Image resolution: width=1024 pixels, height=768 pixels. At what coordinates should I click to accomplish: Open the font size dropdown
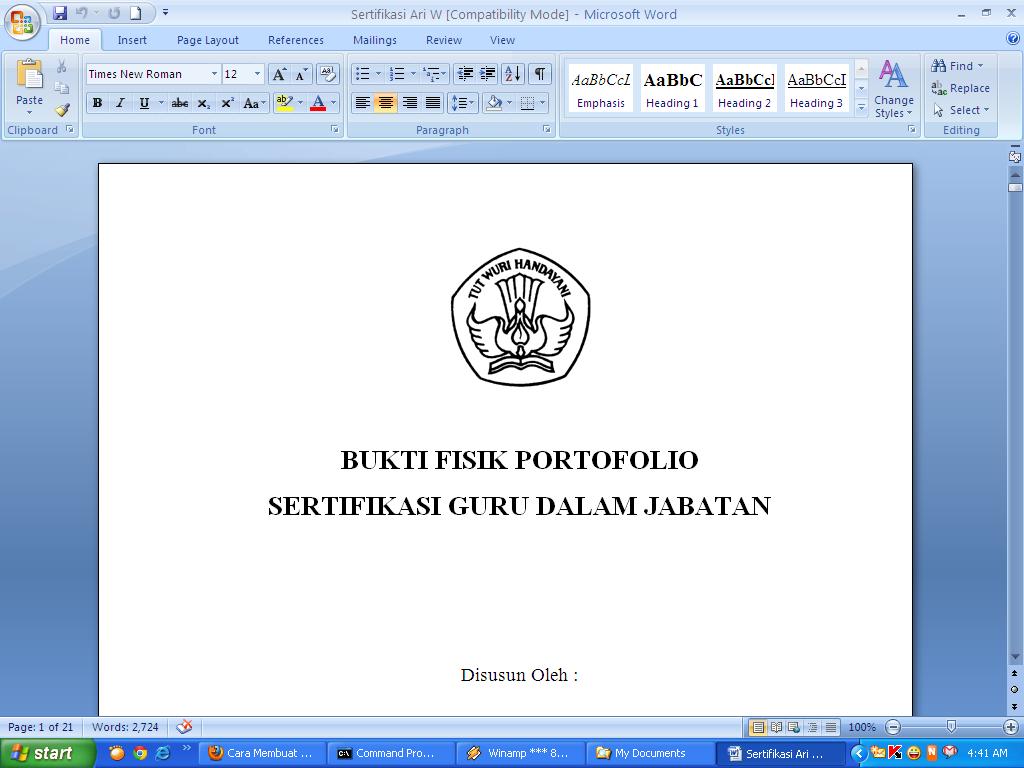(x=257, y=74)
